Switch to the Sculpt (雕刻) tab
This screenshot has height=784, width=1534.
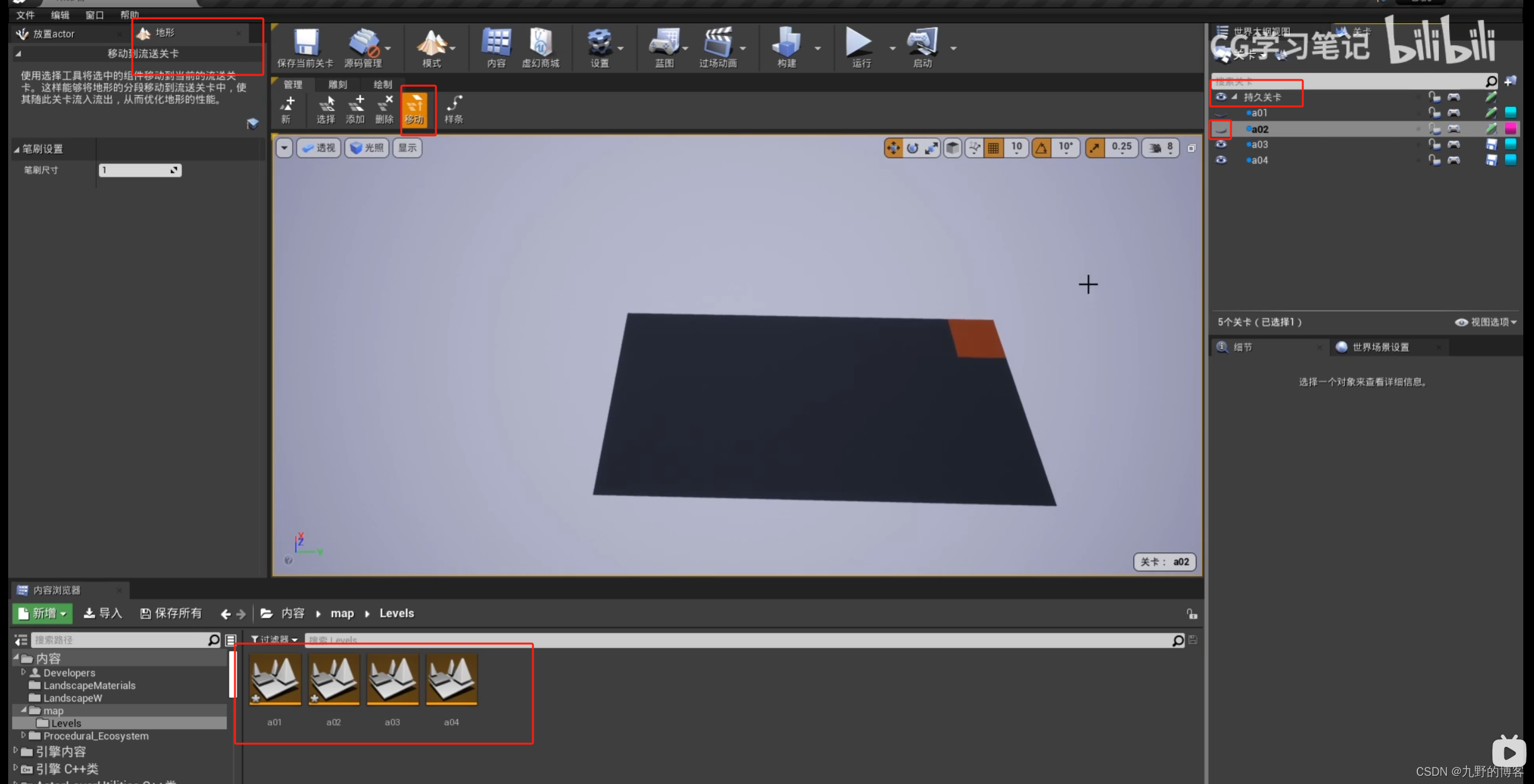pyautogui.click(x=338, y=84)
